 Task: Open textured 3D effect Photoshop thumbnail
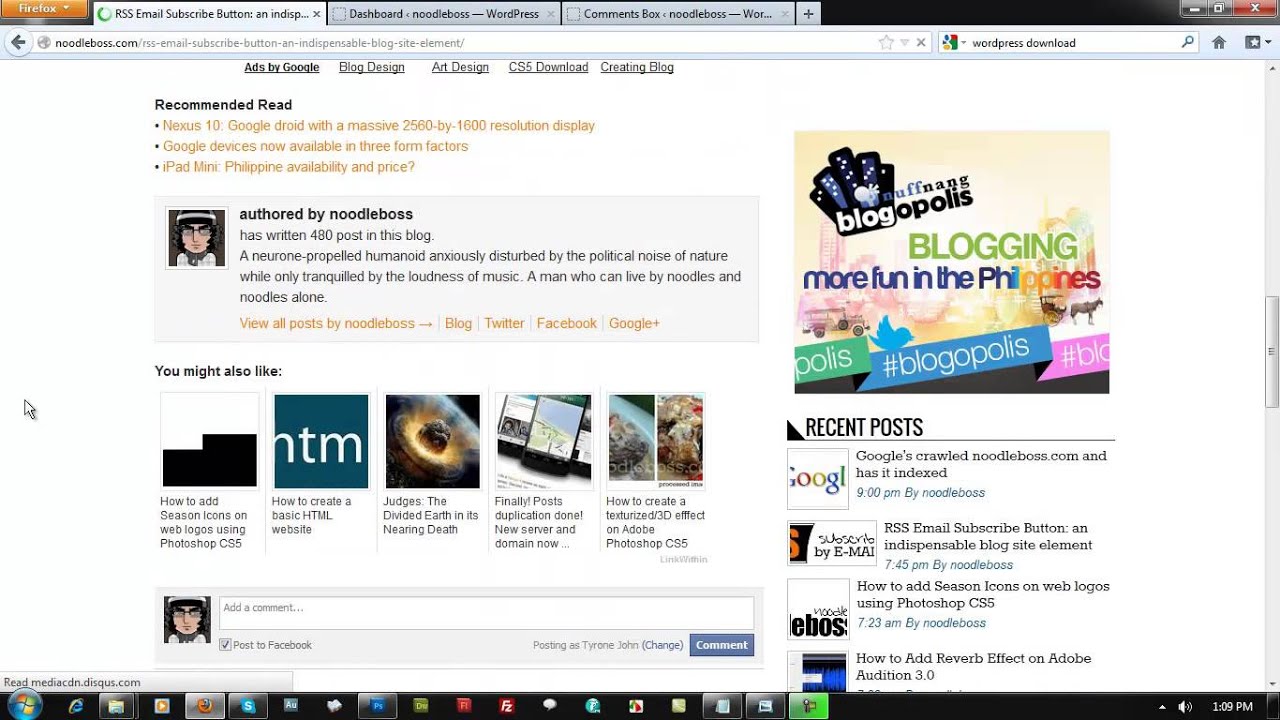pos(655,441)
